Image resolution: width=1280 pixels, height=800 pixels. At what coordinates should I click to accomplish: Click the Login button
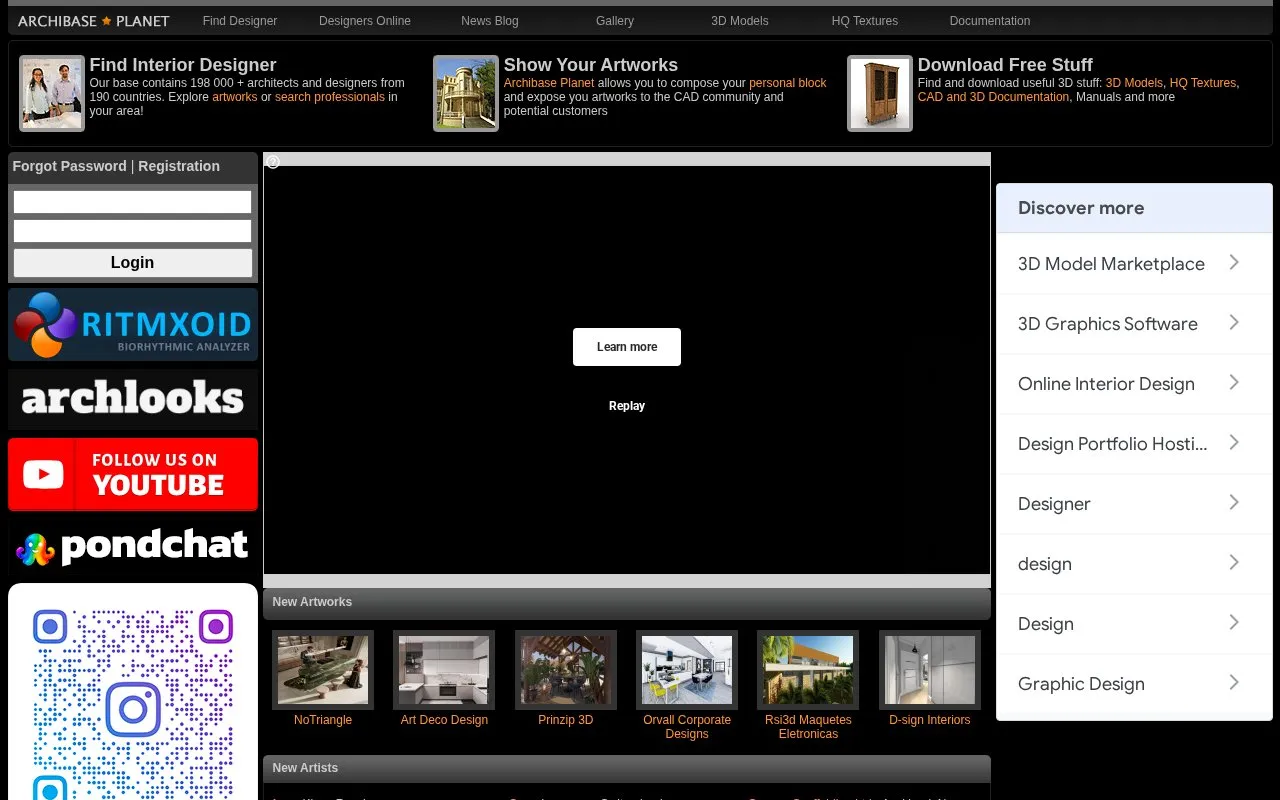(x=133, y=263)
